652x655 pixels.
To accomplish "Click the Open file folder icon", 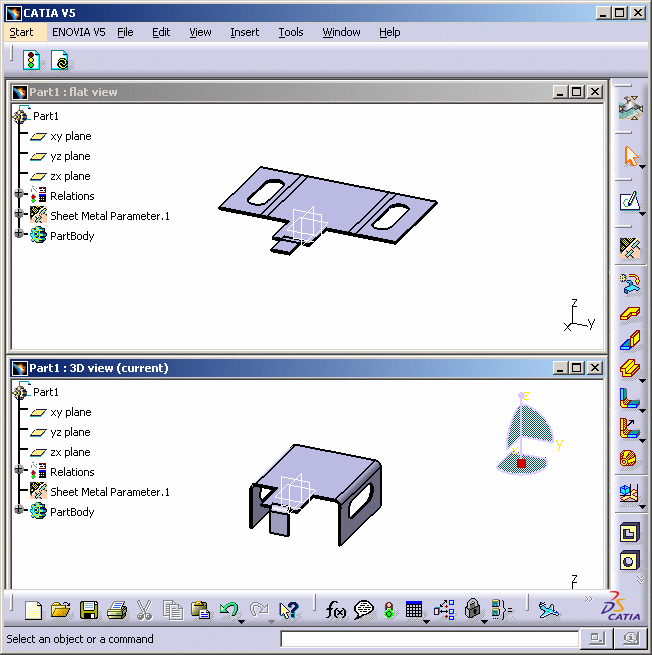I will click(60, 609).
